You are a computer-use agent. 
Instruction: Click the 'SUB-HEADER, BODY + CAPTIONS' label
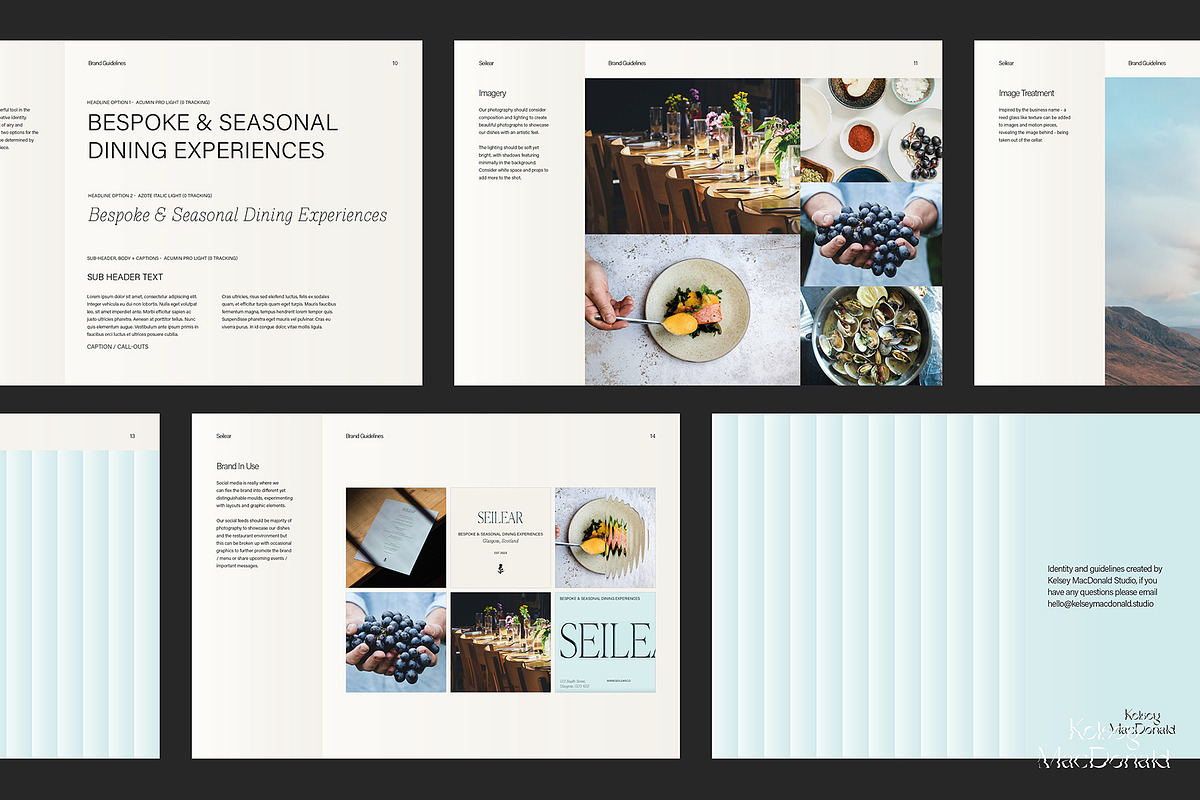point(162,258)
